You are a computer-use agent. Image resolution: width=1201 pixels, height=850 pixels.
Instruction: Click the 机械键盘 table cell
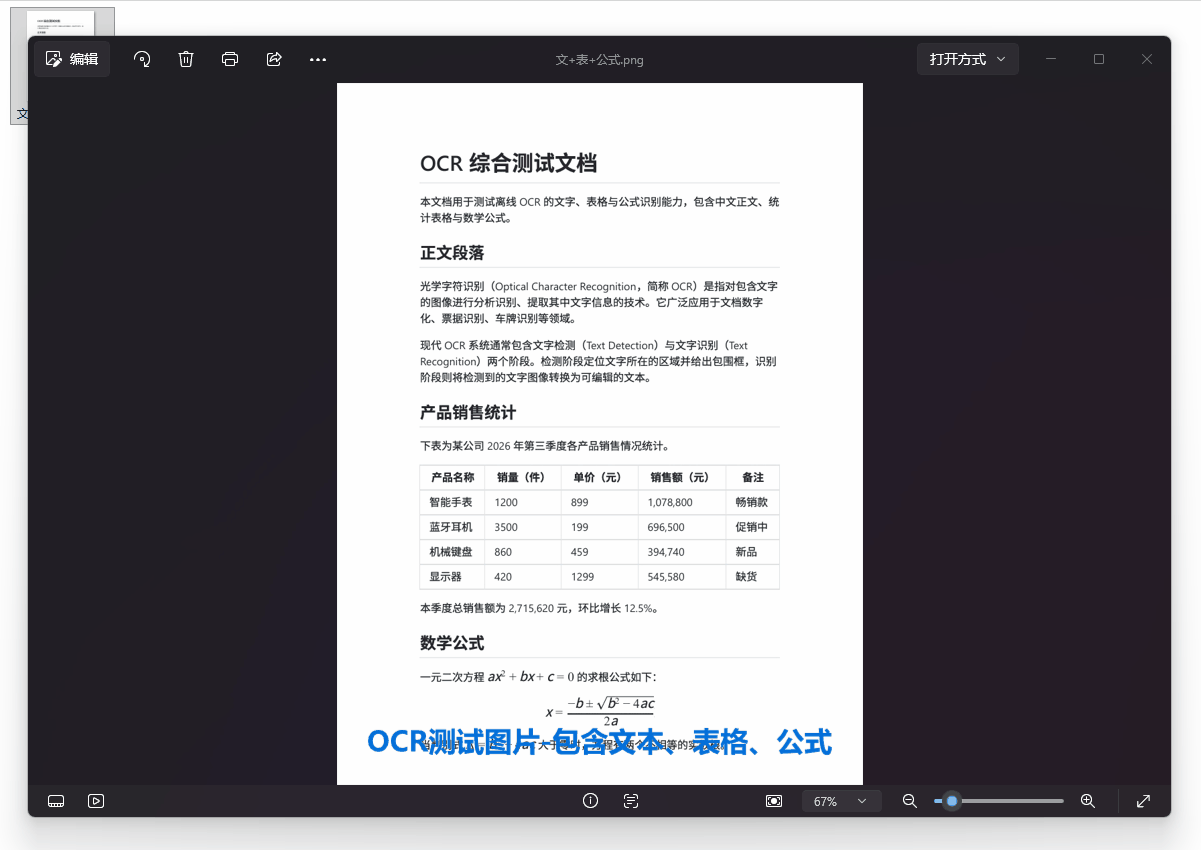451,552
